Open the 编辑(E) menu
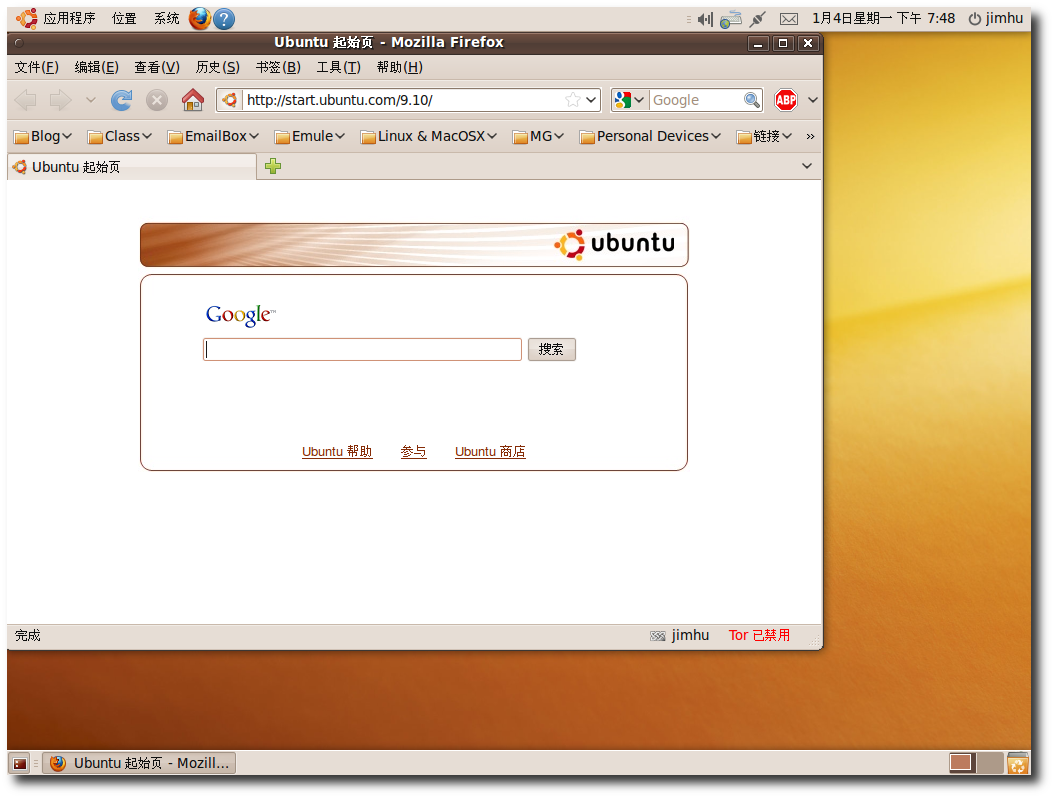 [x=97, y=67]
